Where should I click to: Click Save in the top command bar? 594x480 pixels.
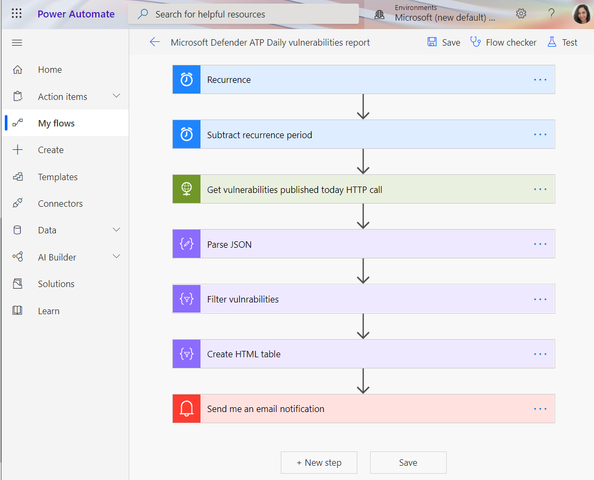tap(444, 42)
